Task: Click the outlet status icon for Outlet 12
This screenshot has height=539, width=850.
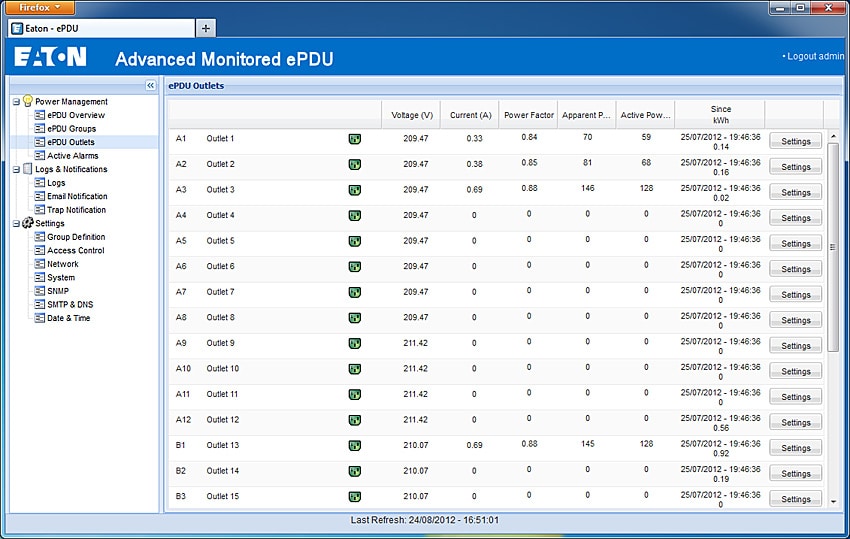Action: [x=355, y=420]
